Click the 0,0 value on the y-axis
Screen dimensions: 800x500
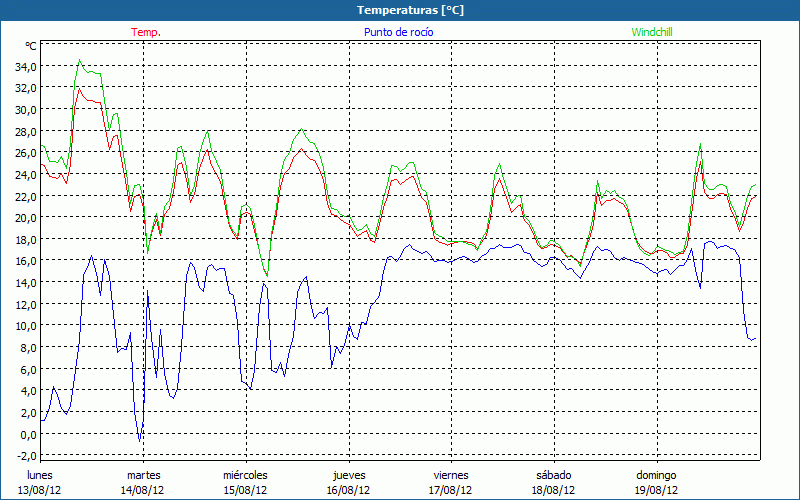(27, 434)
